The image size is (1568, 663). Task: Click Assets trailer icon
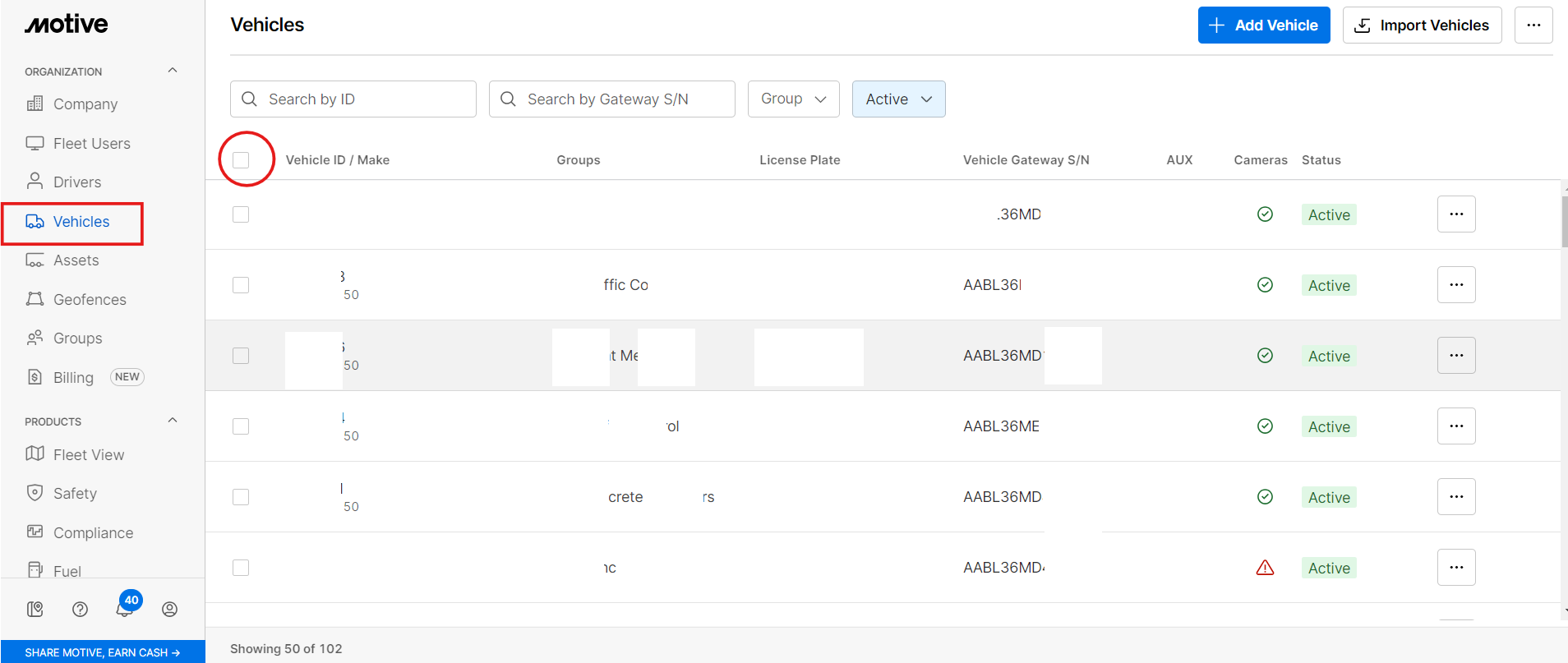pos(35,260)
